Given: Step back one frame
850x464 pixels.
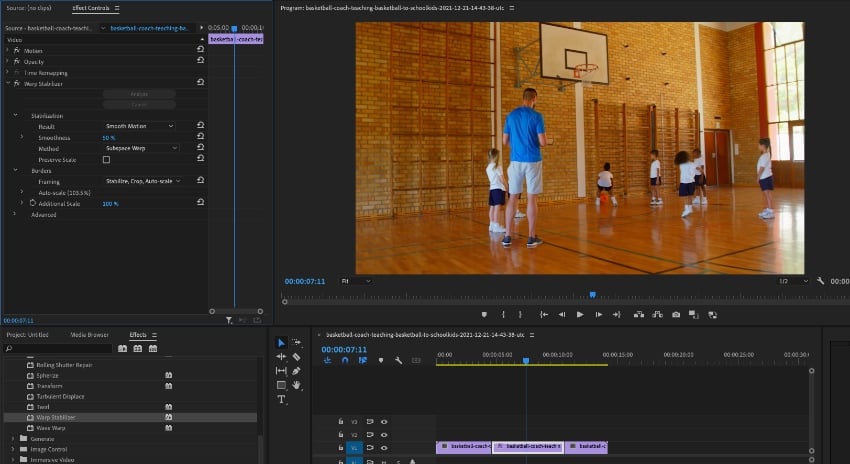Looking at the screenshot, I should click(x=562, y=314).
